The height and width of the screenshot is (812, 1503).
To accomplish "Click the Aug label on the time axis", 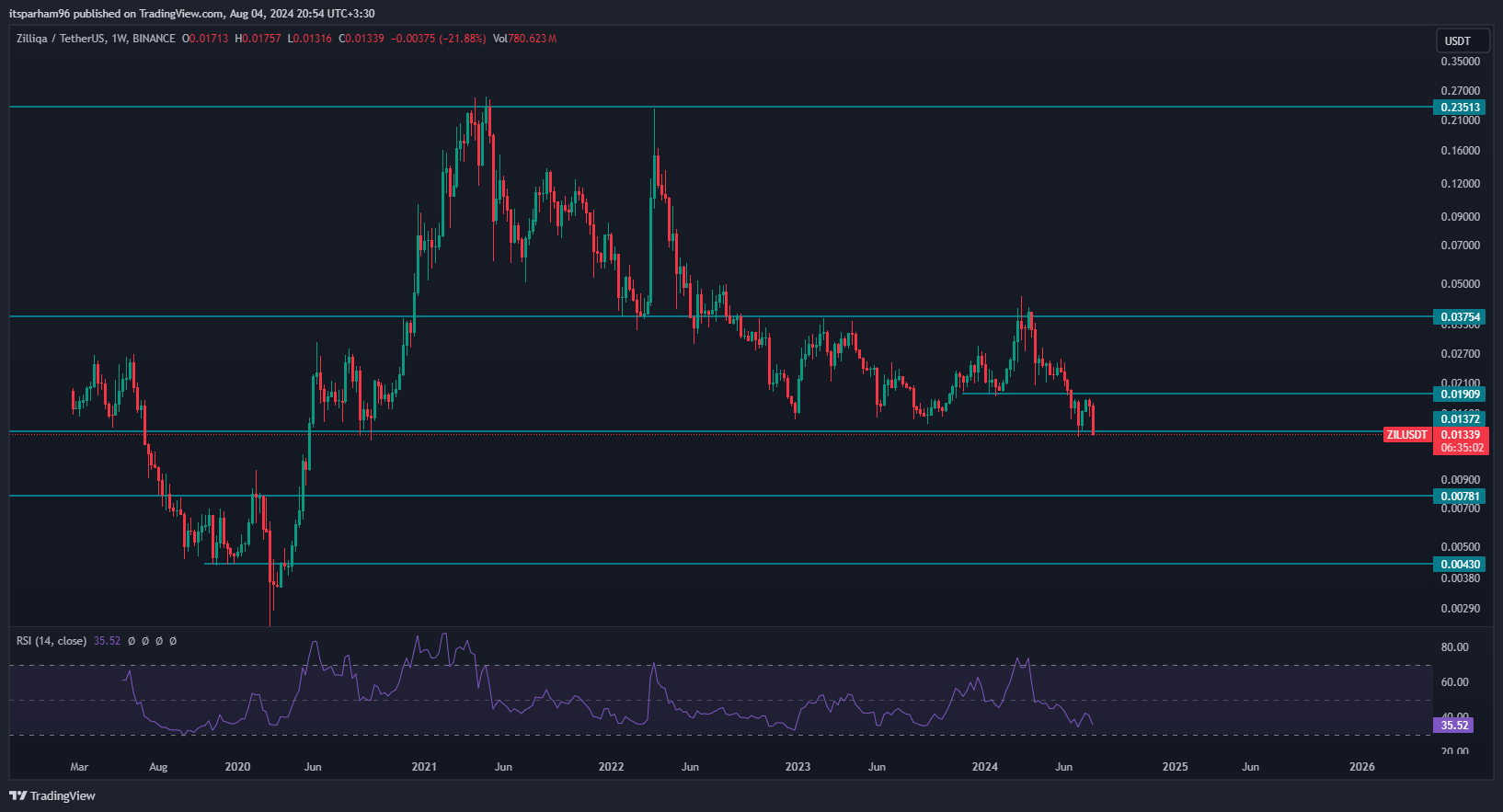I will pos(158,767).
